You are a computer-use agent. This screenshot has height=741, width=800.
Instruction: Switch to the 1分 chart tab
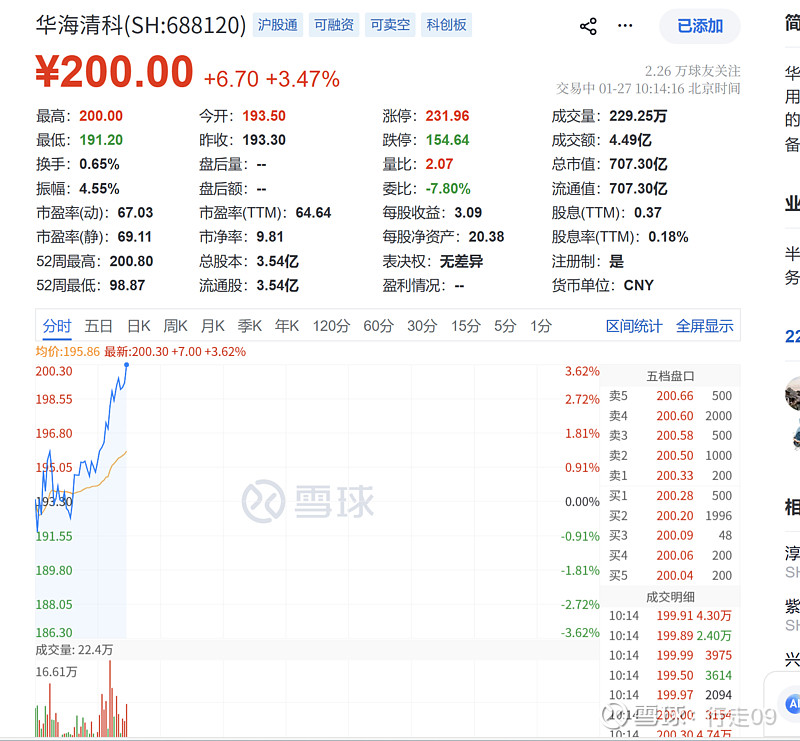click(540, 326)
